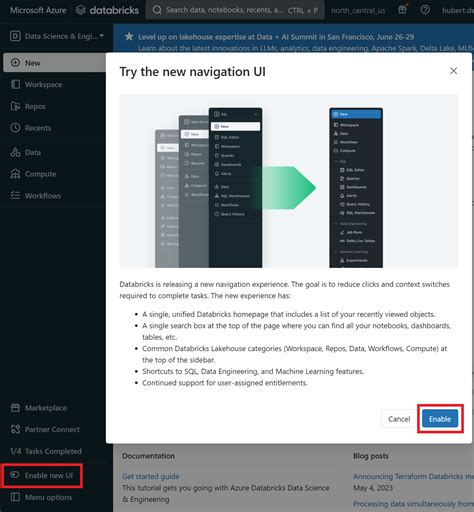Click the Documentation heading
Screen dimensions: 474x512
click(x=148, y=456)
